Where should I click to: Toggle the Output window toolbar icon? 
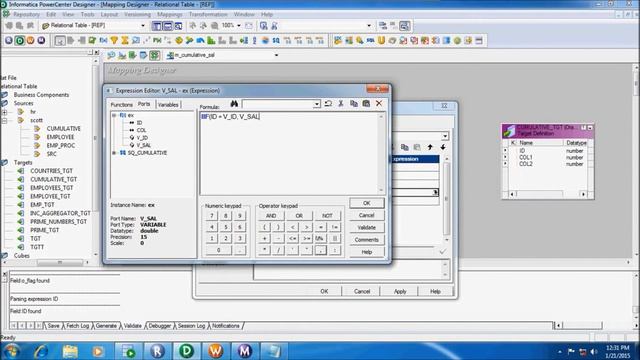click(x=168, y=26)
